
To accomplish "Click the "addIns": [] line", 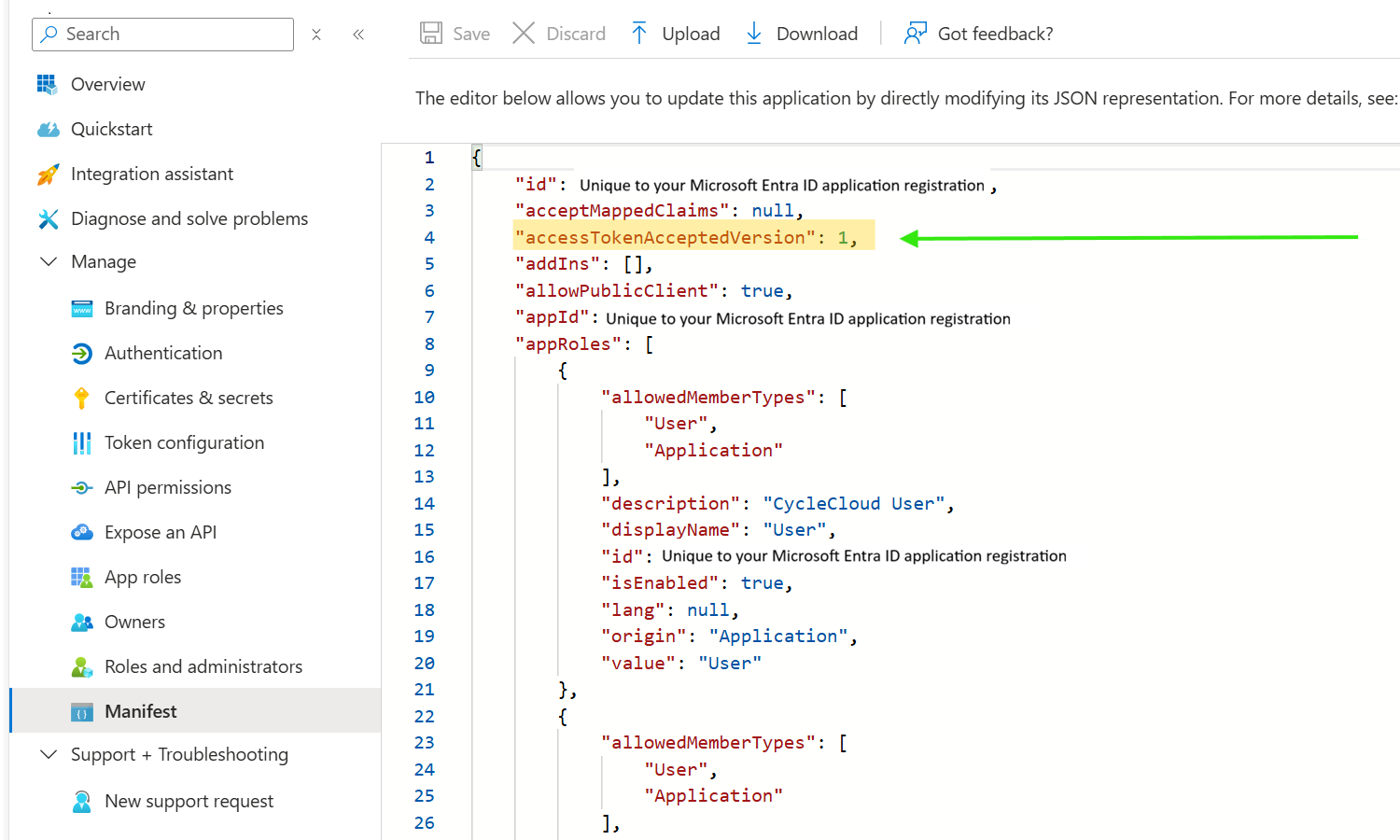I will coord(583,264).
